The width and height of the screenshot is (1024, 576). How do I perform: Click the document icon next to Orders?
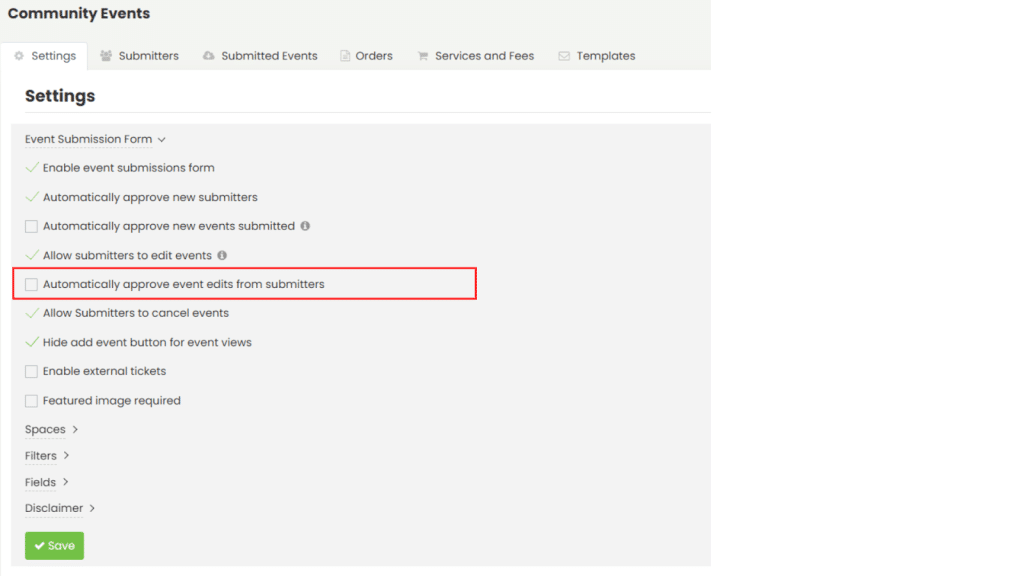pyautogui.click(x=344, y=56)
